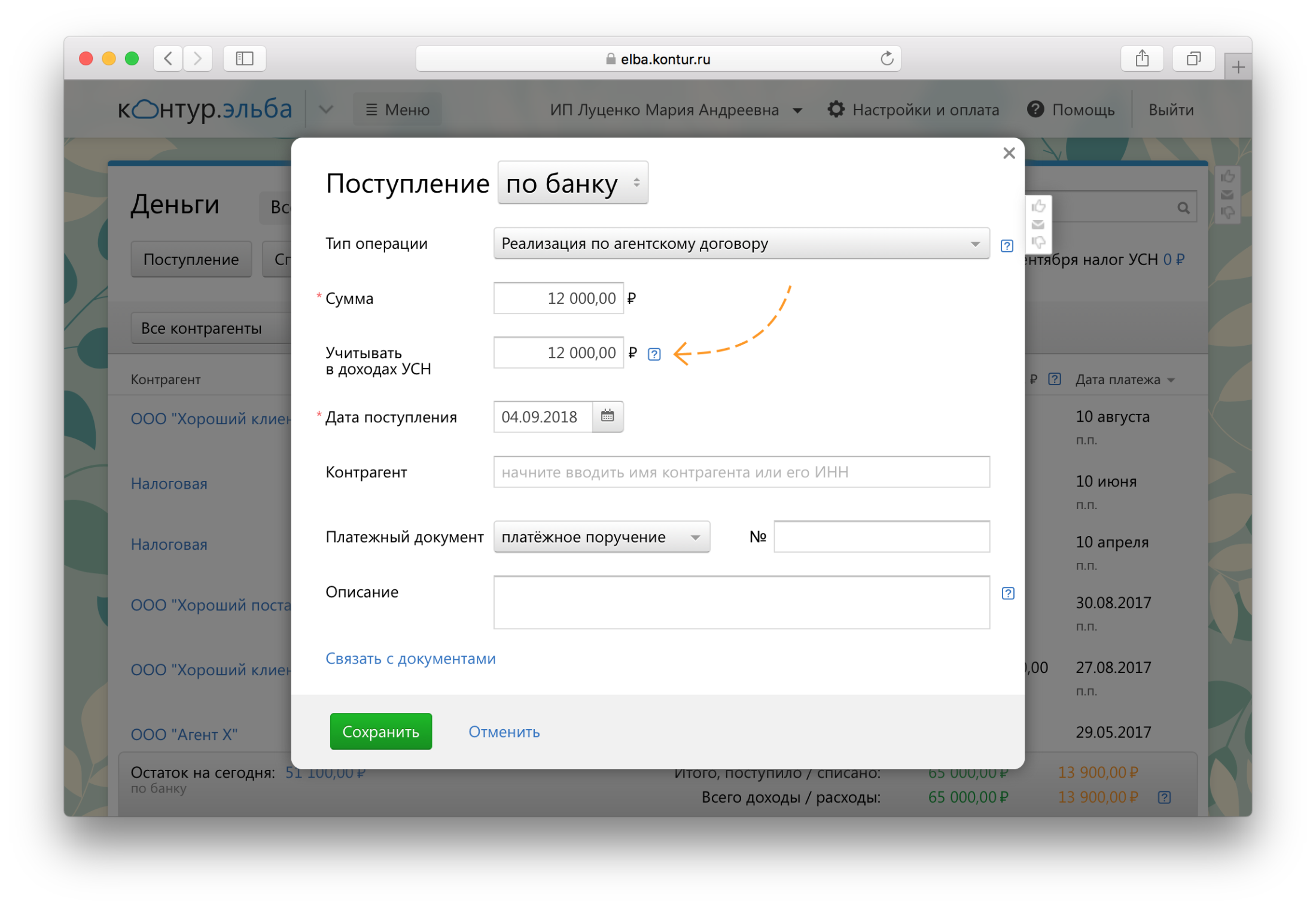1316x908 pixels.
Task: Open help icon in totals footer row
Action: (1163, 797)
